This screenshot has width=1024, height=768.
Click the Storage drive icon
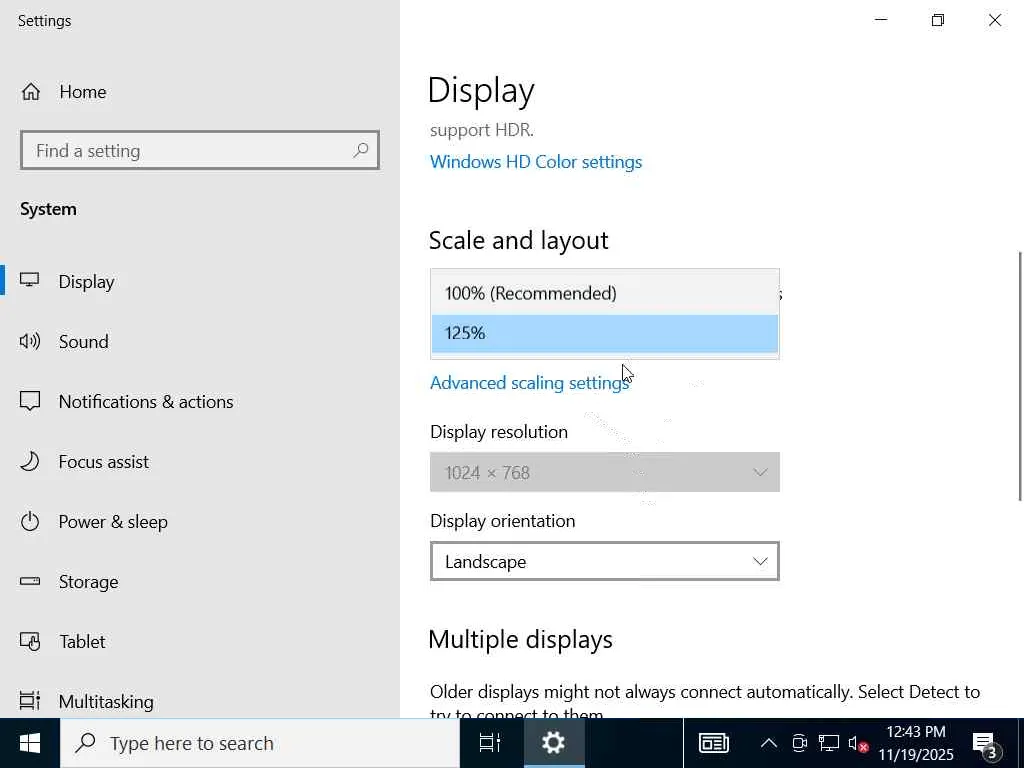[30, 581]
